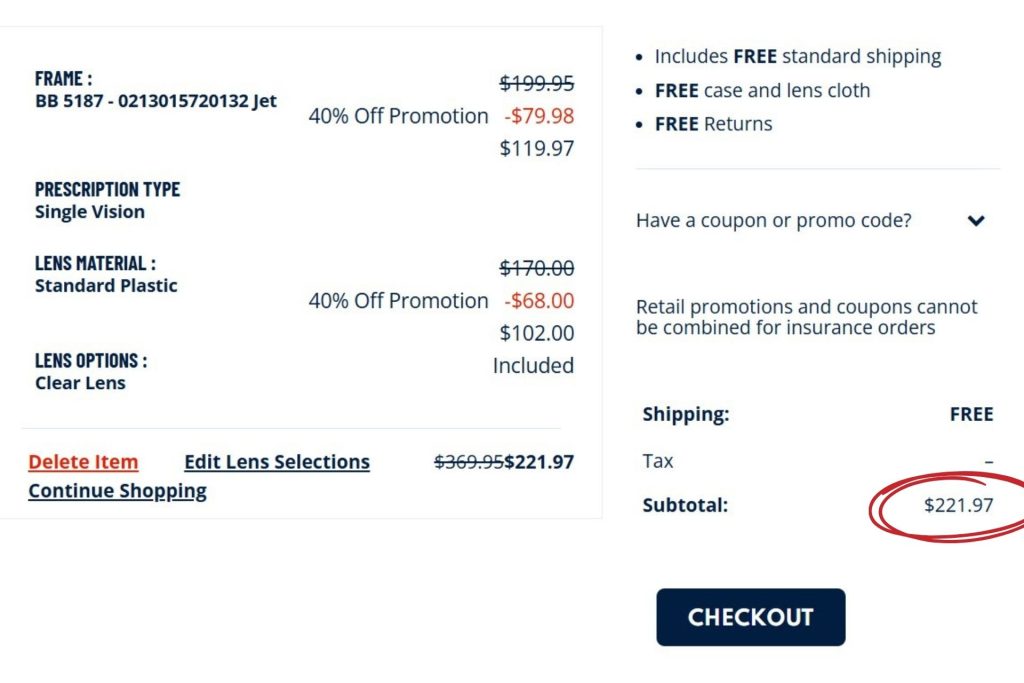
Task: Delete Item from the cart
Action: pyautogui.click(x=83, y=462)
